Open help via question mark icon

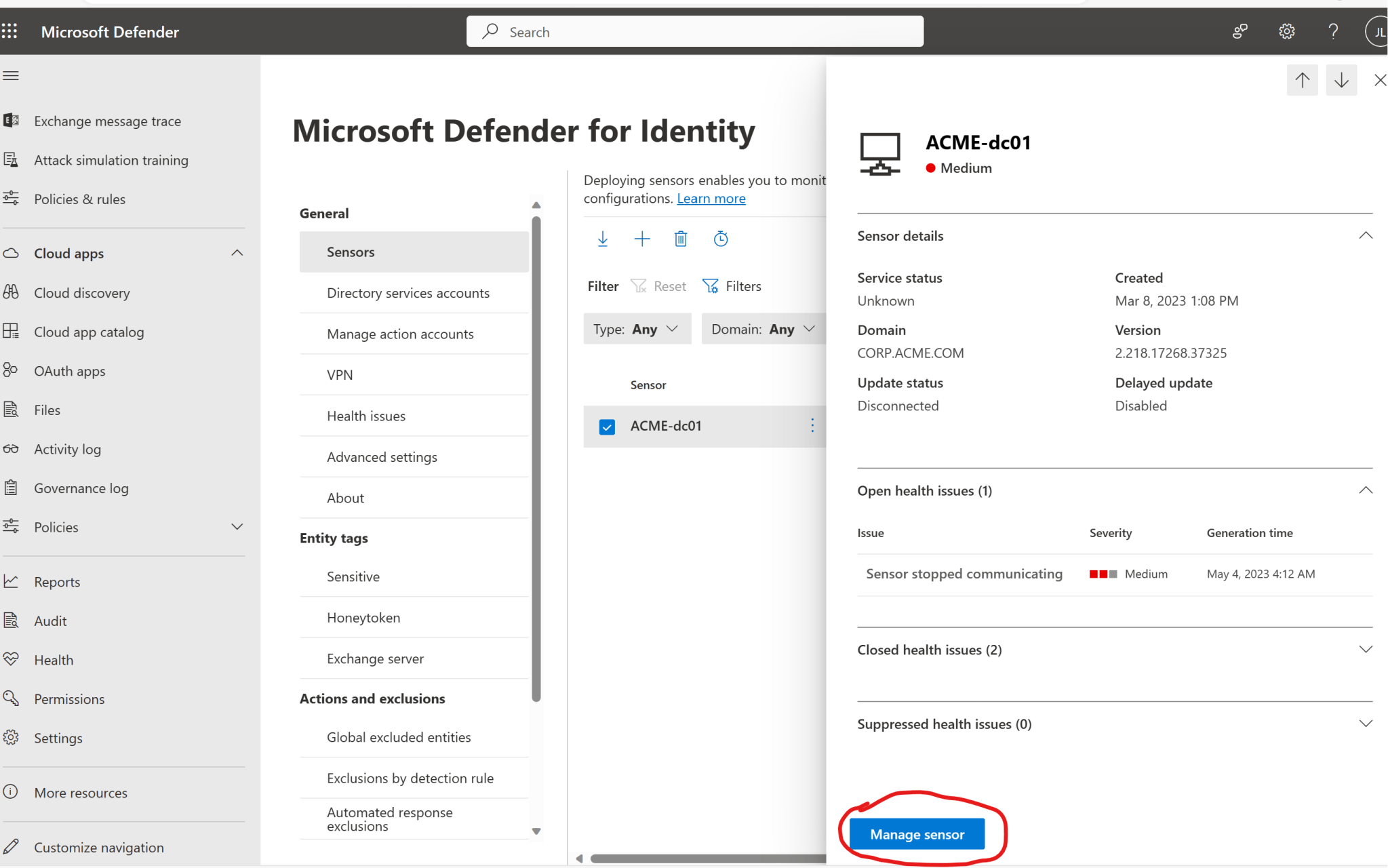[1332, 31]
